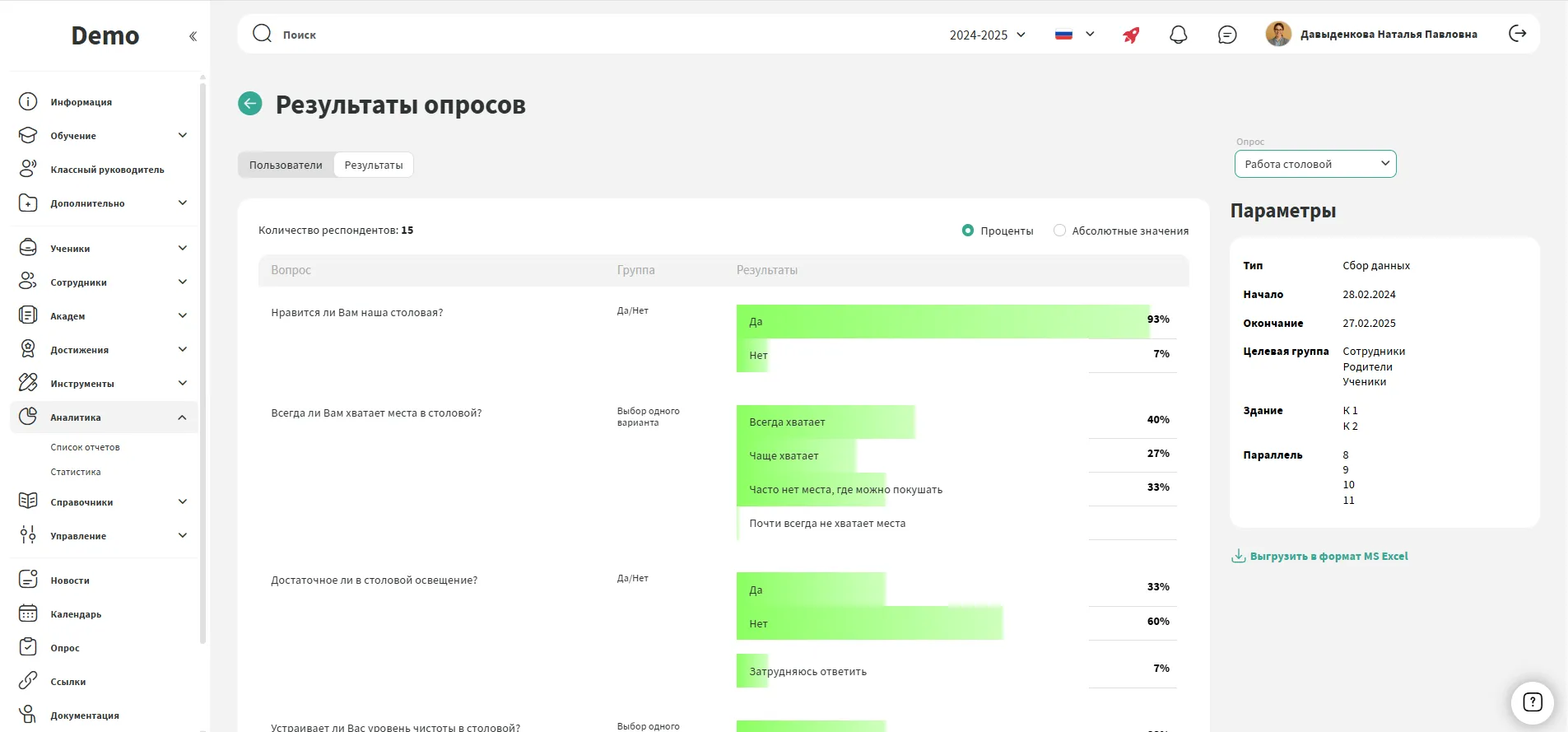Open Список отчетов in sidebar
This screenshot has width=1568, height=732.
(x=85, y=447)
